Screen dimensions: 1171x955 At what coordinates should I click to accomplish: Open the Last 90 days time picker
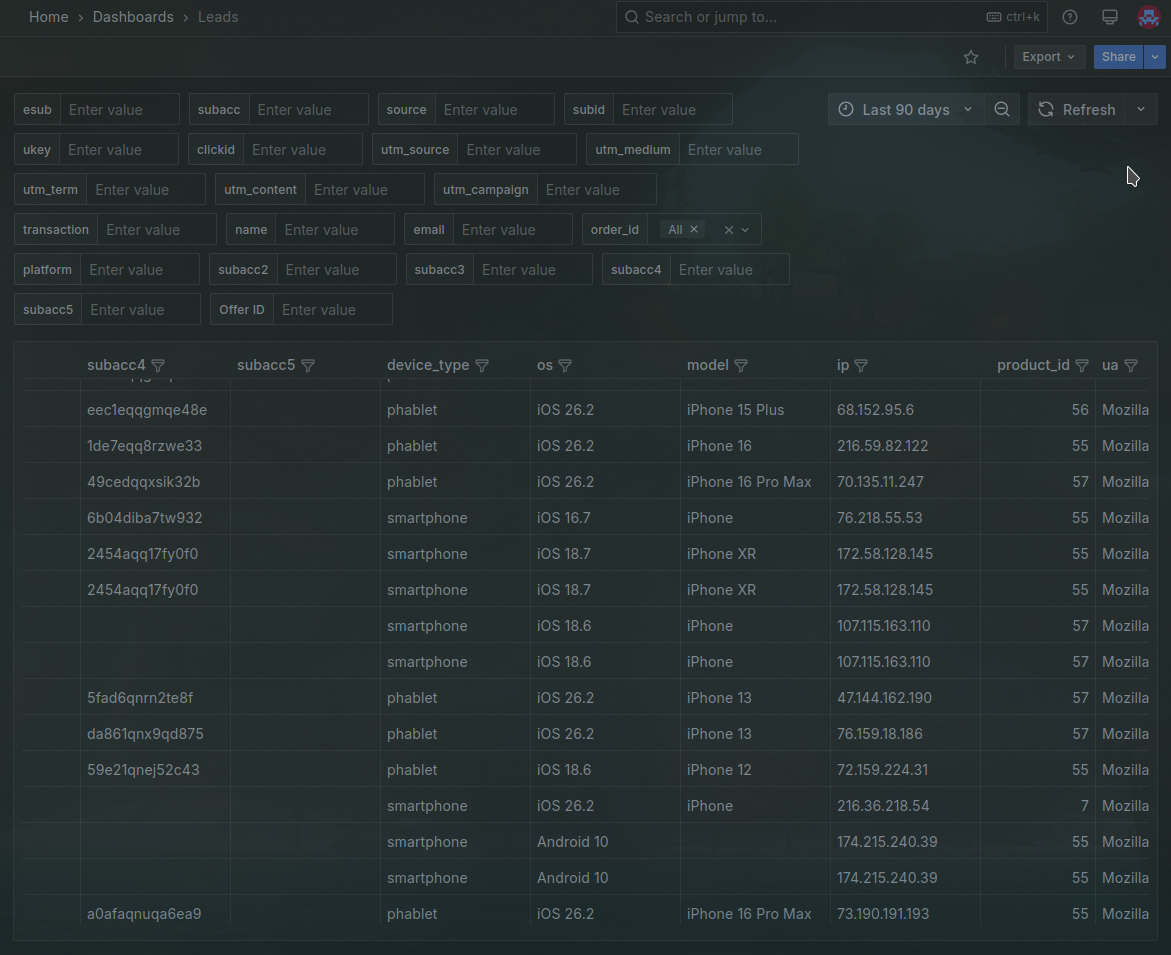pyautogui.click(x=905, y=110)
